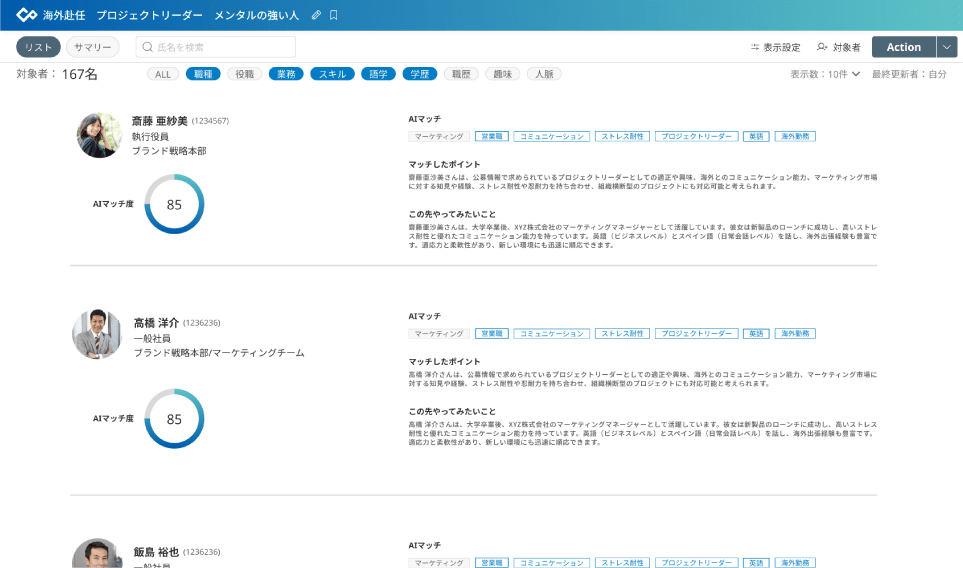Toggle the 語学 filter chip
Viewport: 963px width, 568px height.
click(378, 74)
